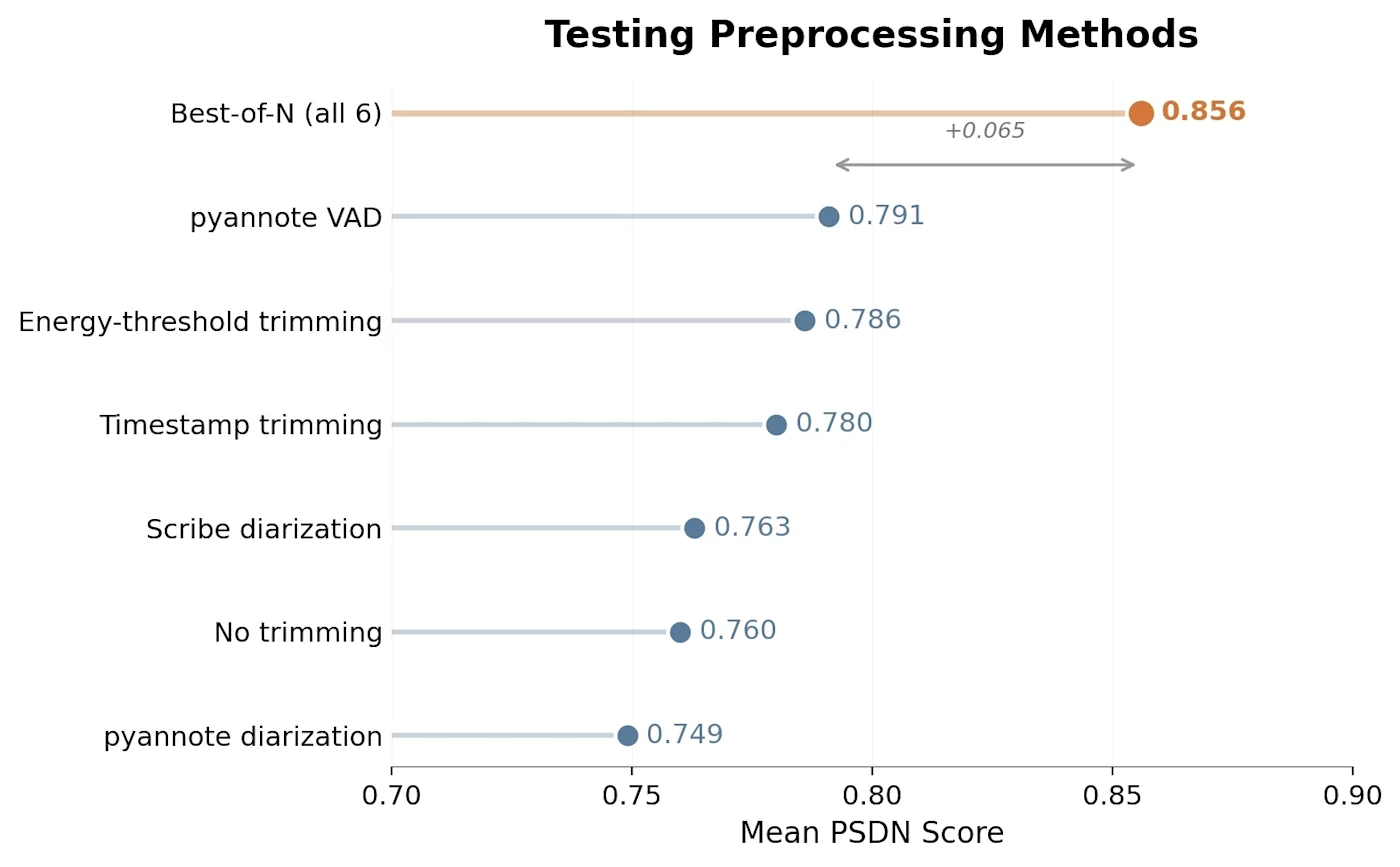Select the Timestamp trimming data point
This screenshot has height=867, width=1400.
coord(776,424)
